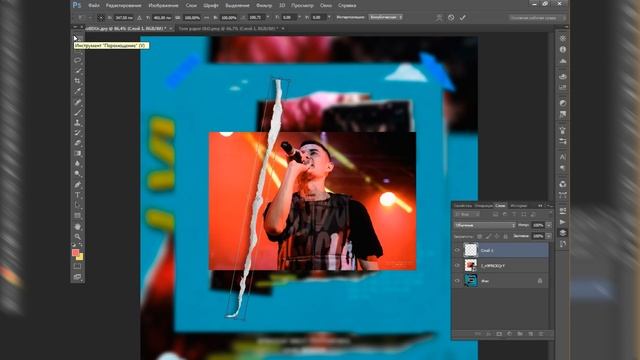Select the Dodge tool
The height and width of the screenshot is (360, 640).
click(x=77, y=174)
